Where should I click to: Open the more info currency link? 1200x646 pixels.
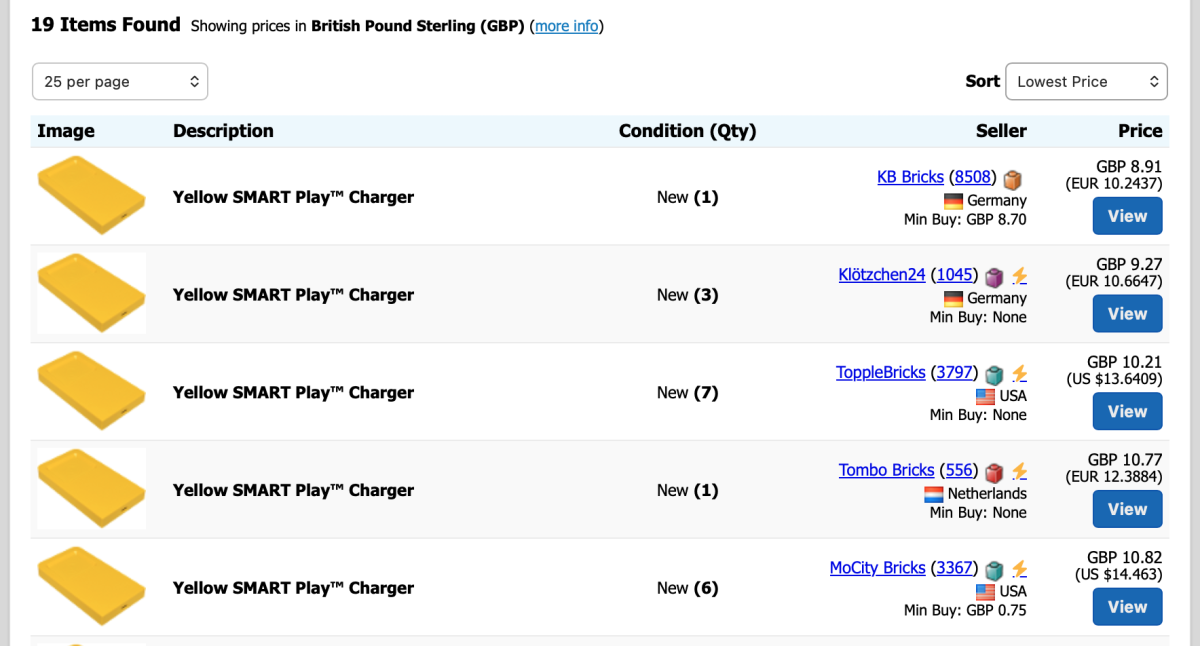tap(567, 26)
